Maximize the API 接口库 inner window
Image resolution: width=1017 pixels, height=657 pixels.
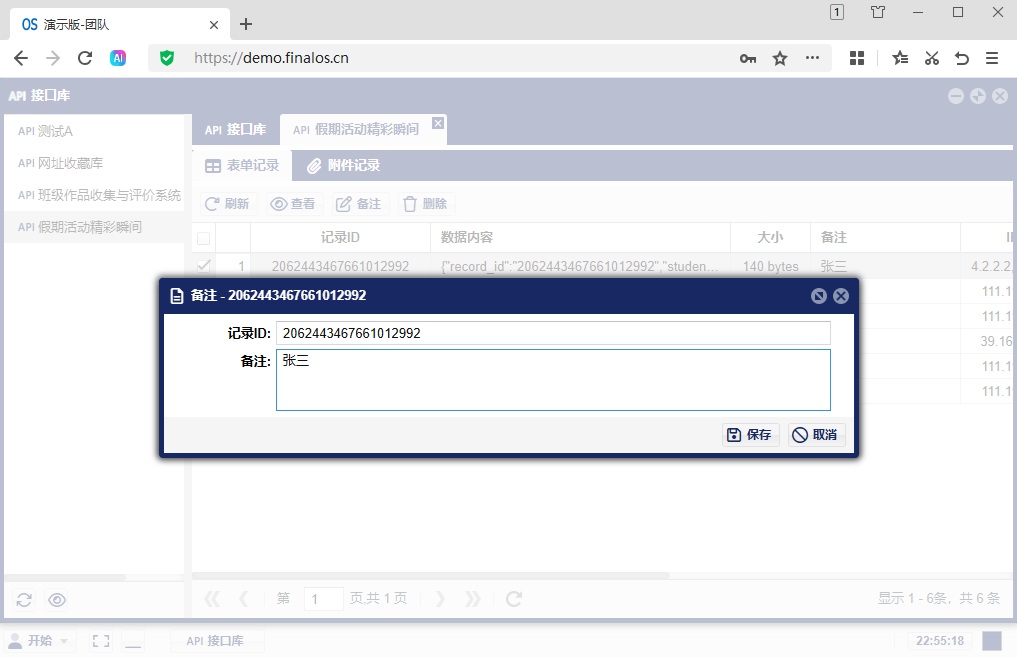point(977,96)
